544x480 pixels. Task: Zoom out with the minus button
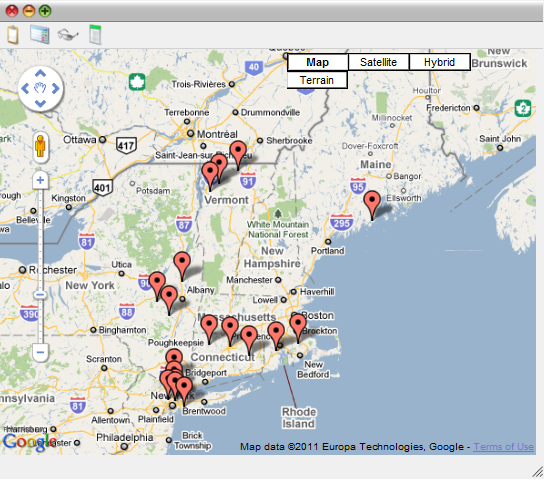(x=40, y=353)
